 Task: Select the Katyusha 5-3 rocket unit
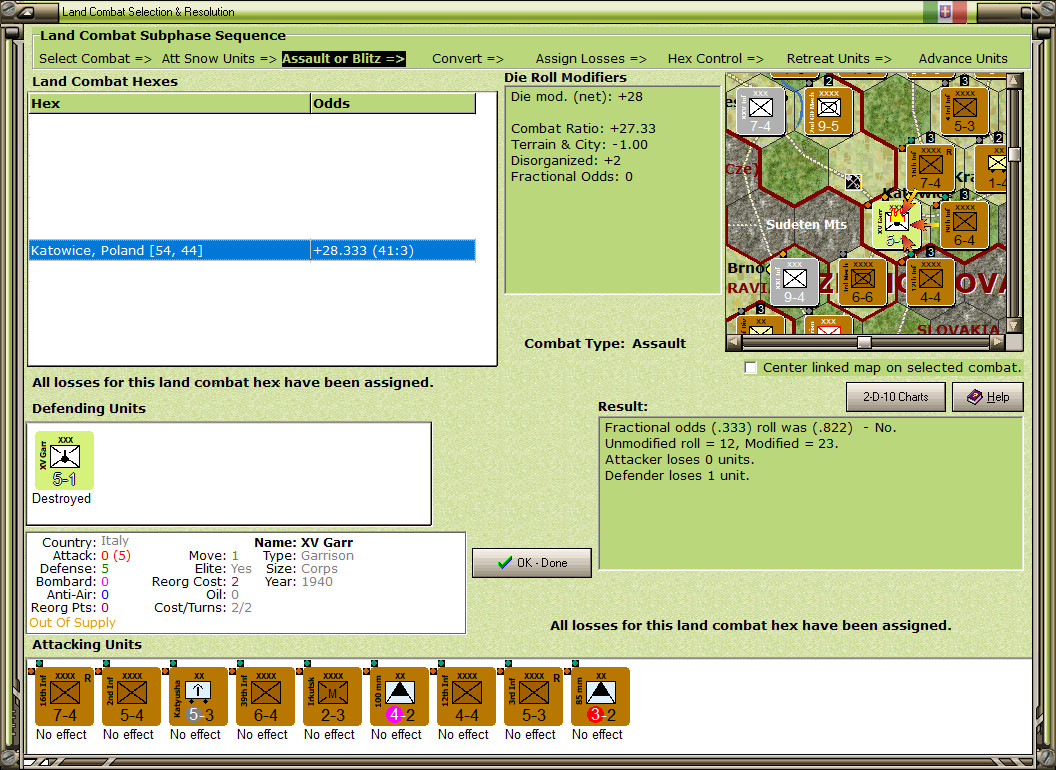(x=198, y=697)
